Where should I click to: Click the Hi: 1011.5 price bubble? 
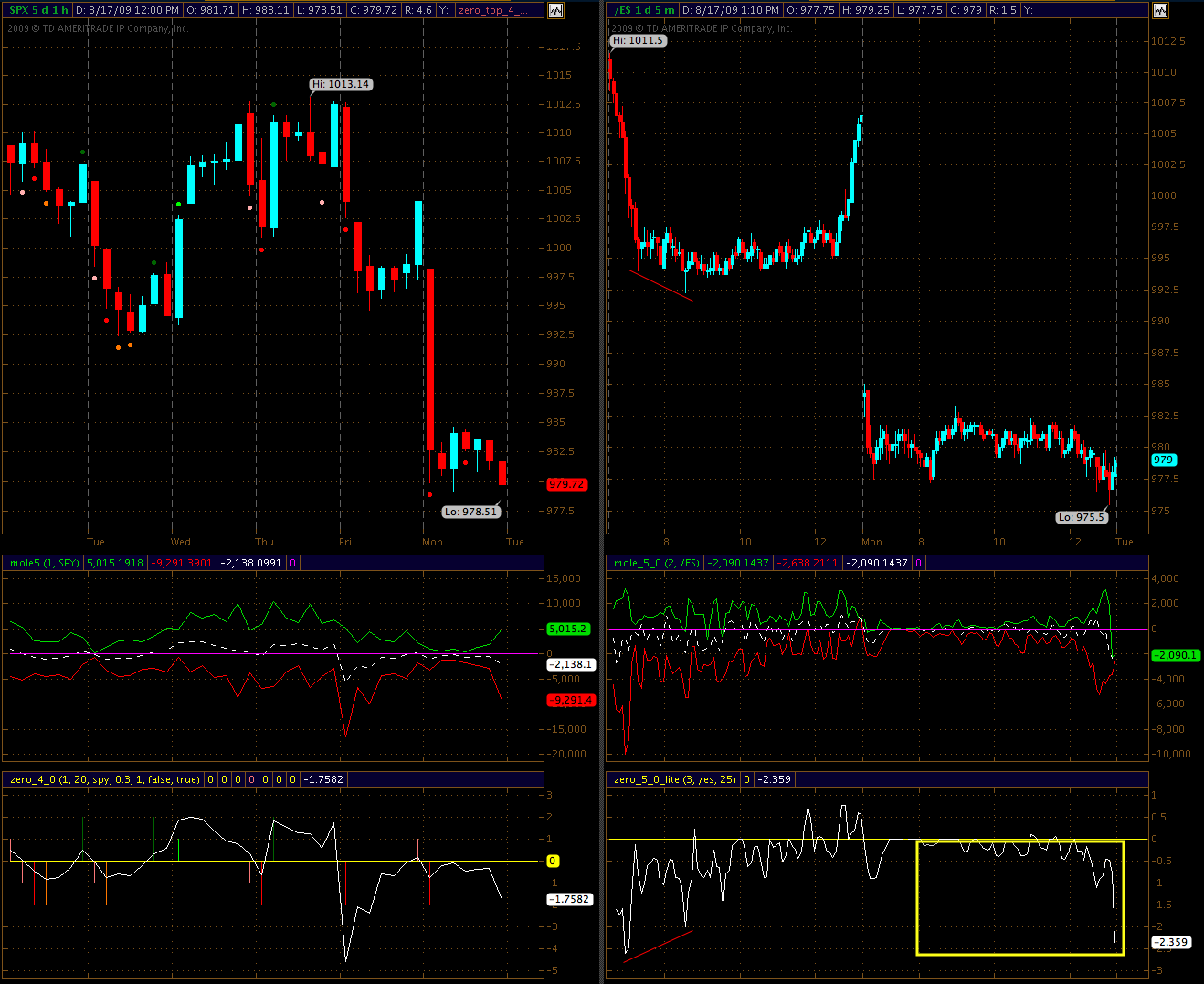(639, 40)
